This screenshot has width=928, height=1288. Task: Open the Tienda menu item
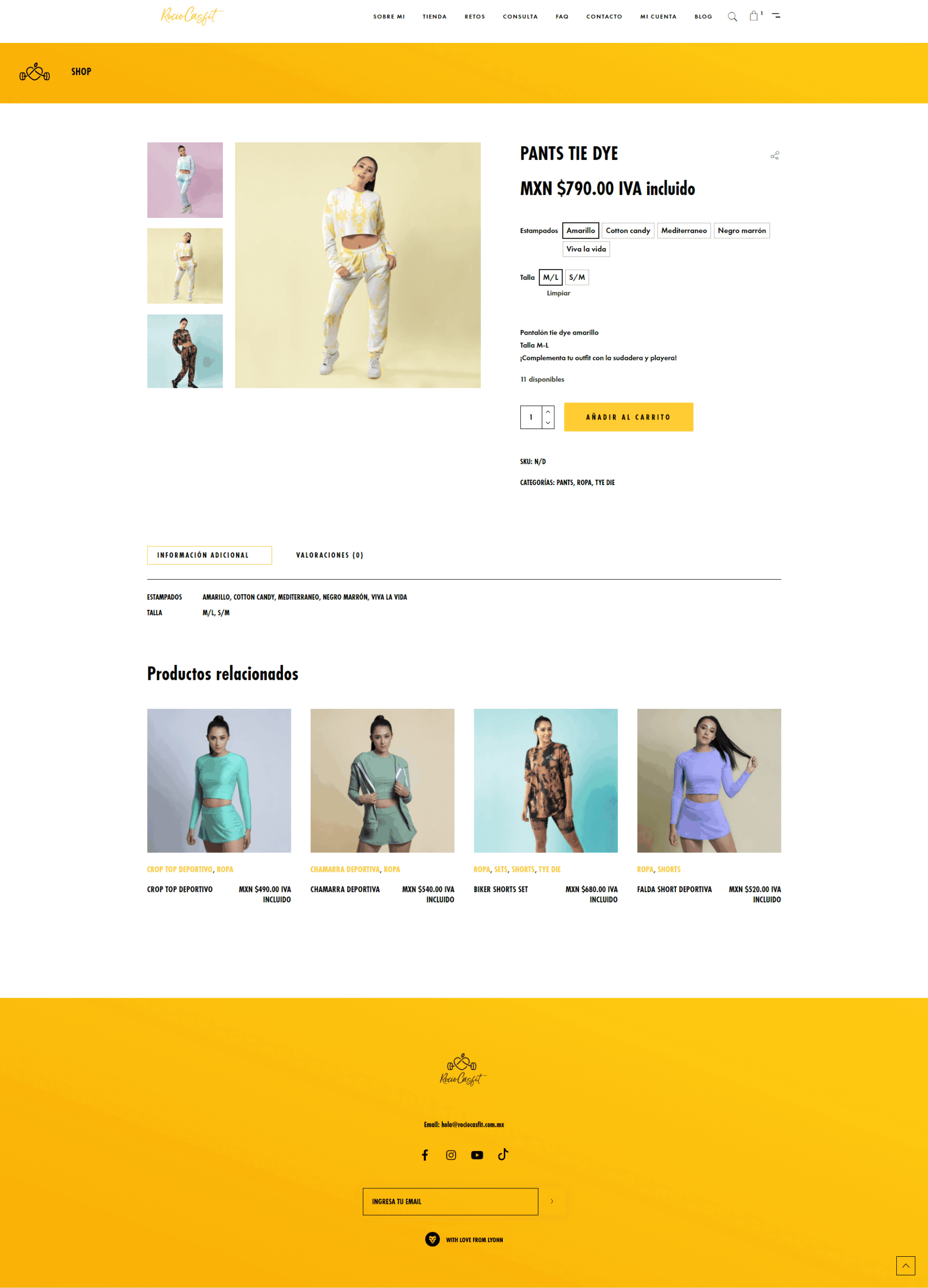pos(434,17)
